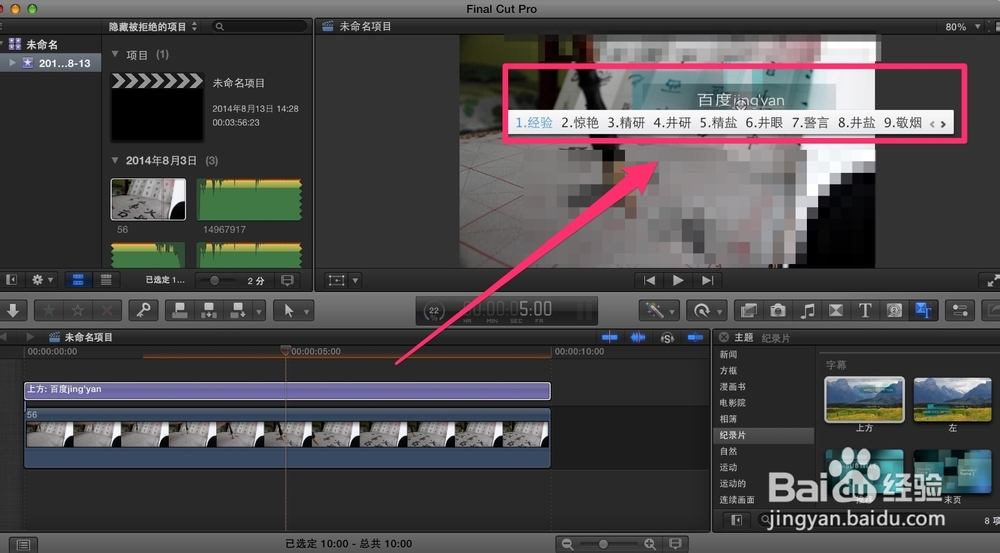
Task: Open the music and sound browser
Action: pos(807,311)
